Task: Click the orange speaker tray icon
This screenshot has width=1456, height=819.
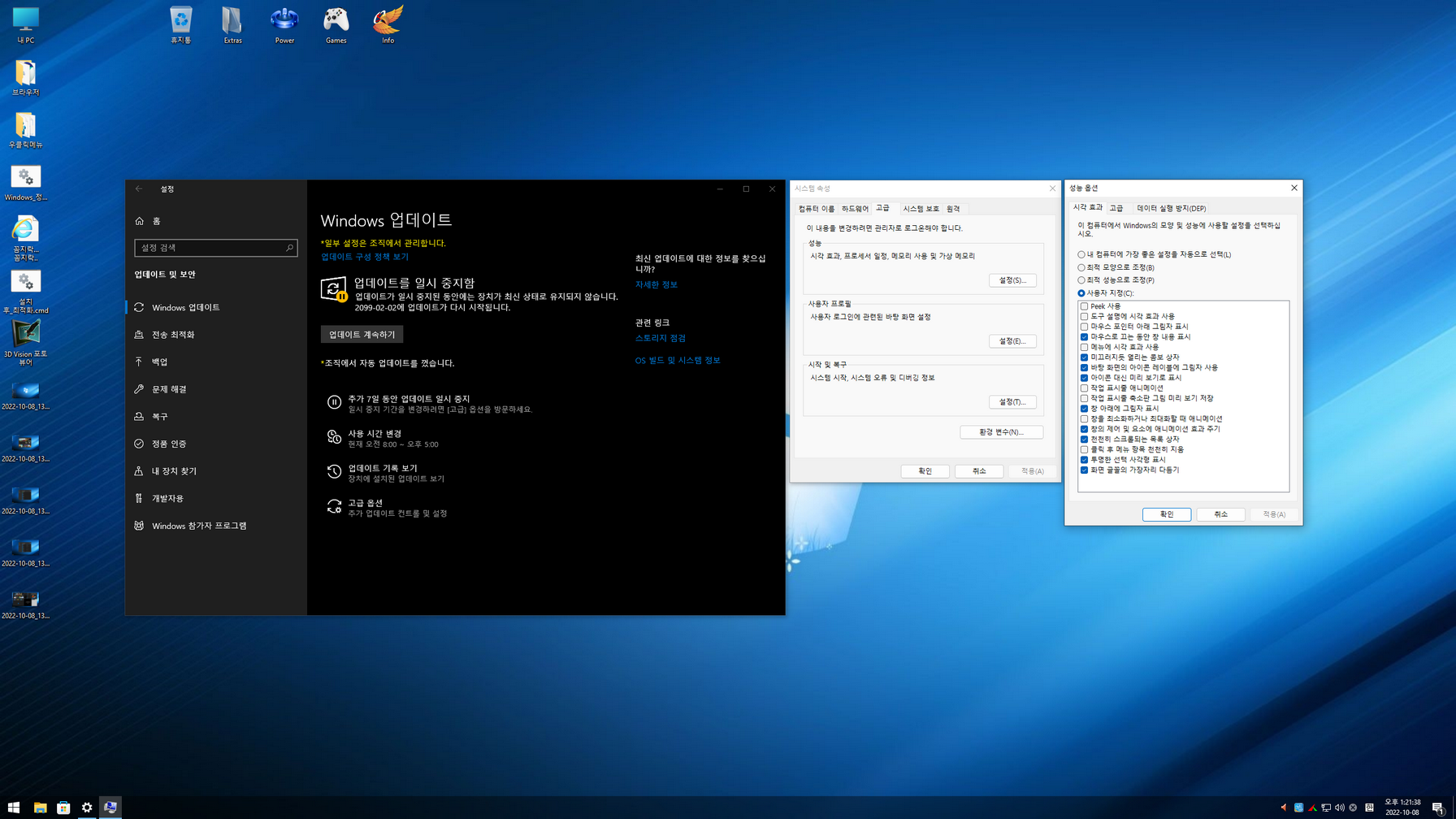Action: pos(1284,808)
